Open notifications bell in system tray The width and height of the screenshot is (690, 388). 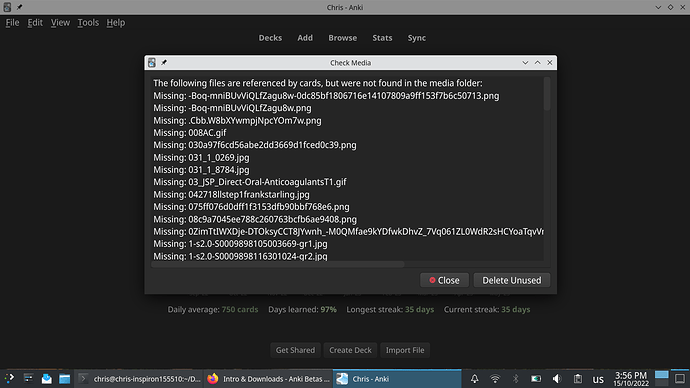[x=474, y=379]
